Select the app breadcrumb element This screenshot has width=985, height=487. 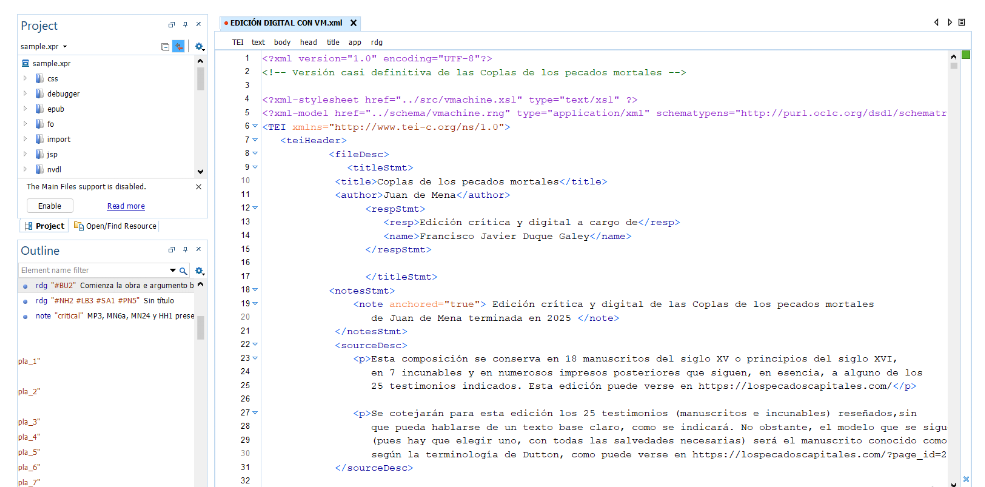355,42
